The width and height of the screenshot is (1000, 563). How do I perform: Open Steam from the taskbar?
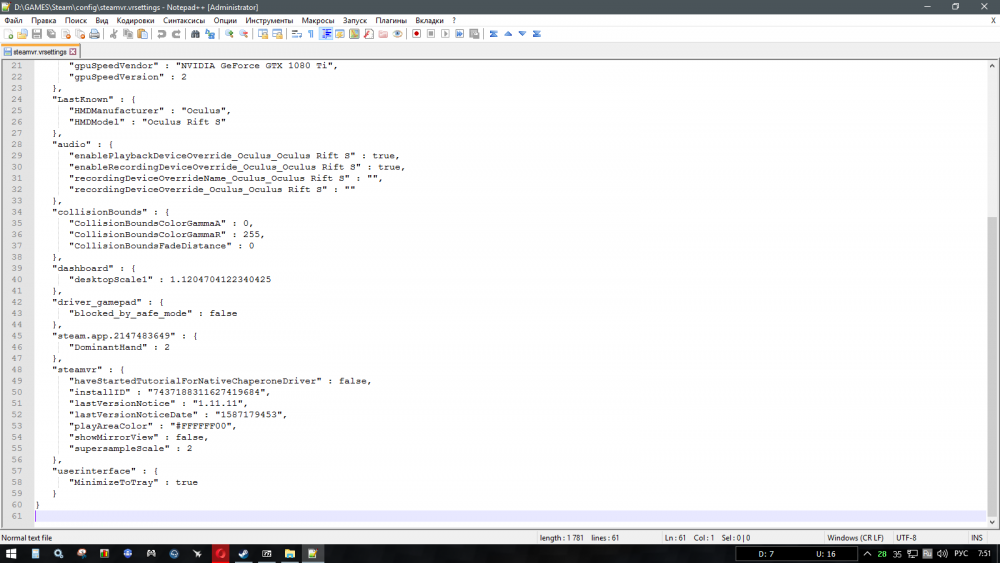(x=244, y=553)
